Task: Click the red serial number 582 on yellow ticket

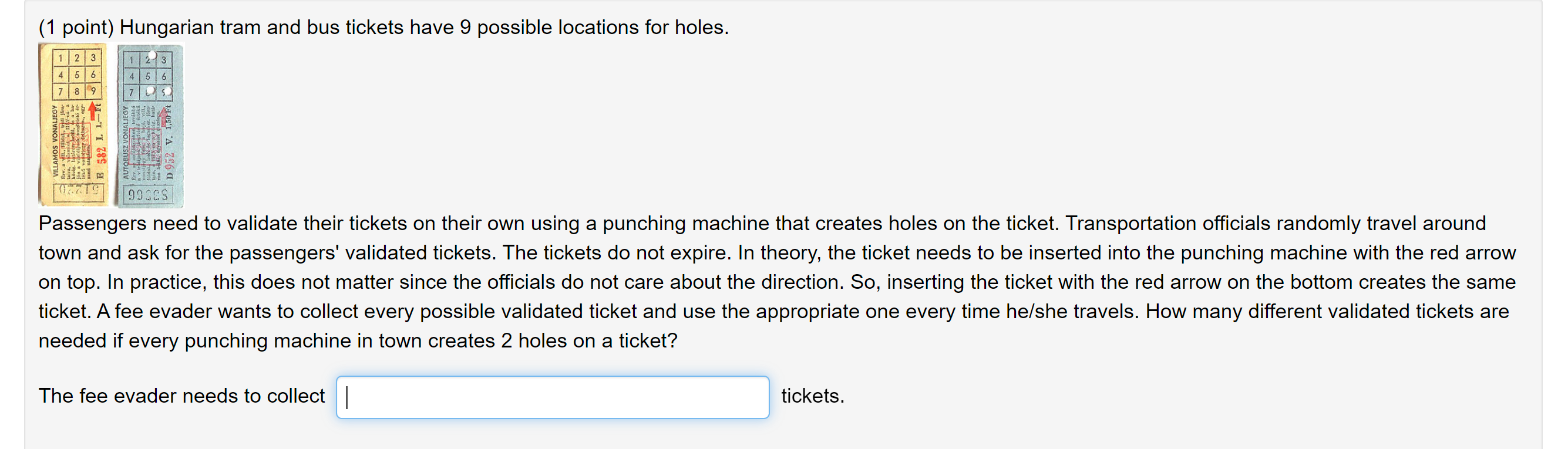Action: tap(102, 155)
